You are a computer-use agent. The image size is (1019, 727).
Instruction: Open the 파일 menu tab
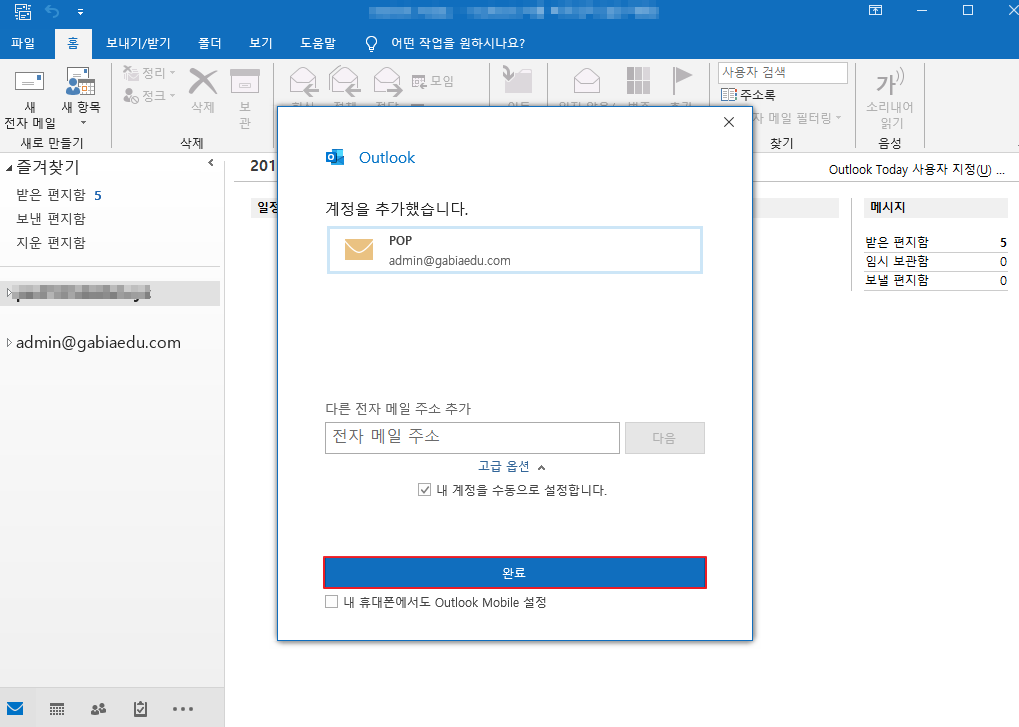pyautogui.click(x=23, y=44)
